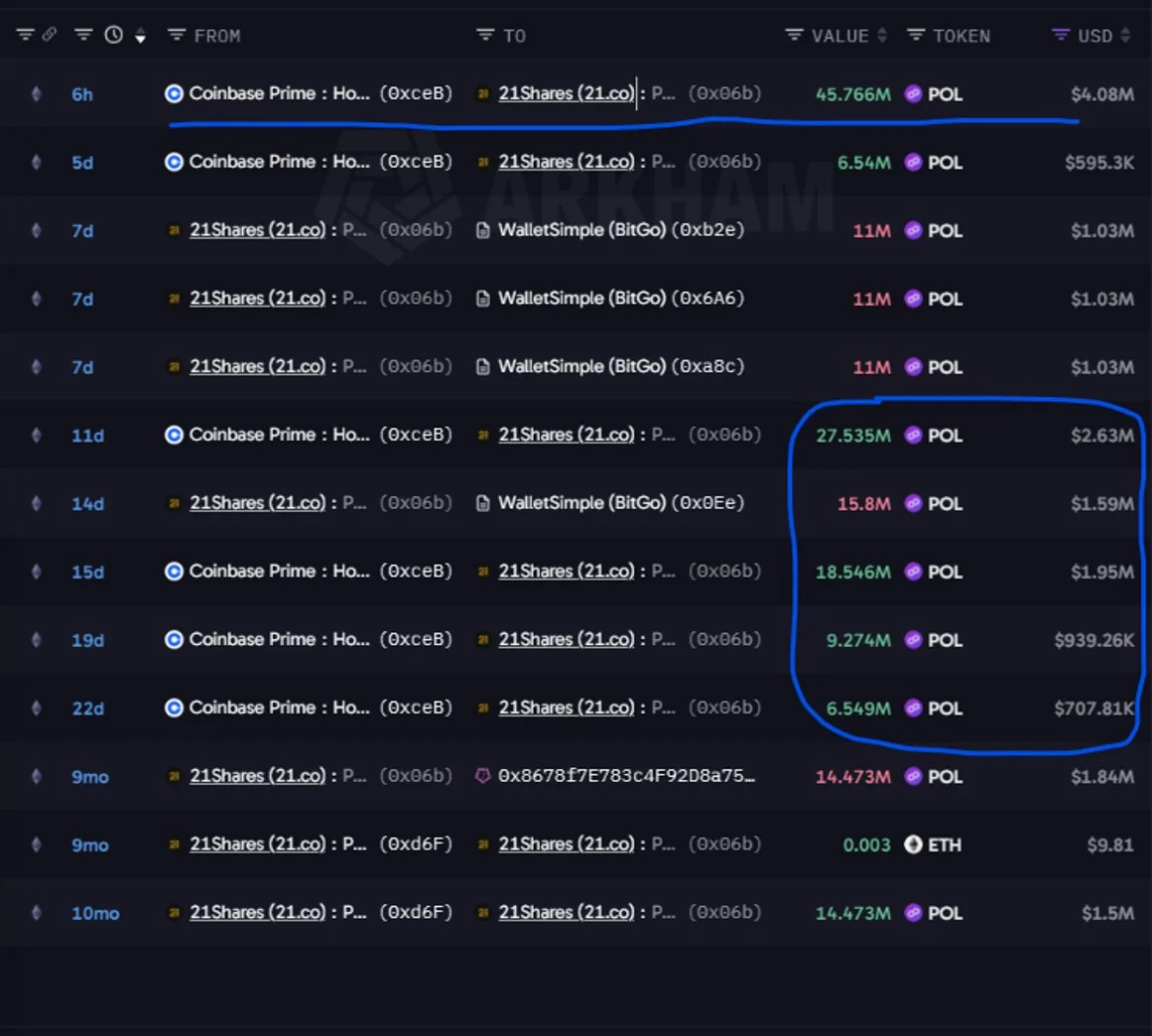The width and height of the screenshot is (1152, 1036).
Task: Sort the table using the VALUE sort arrows
Action: [882, 36]
